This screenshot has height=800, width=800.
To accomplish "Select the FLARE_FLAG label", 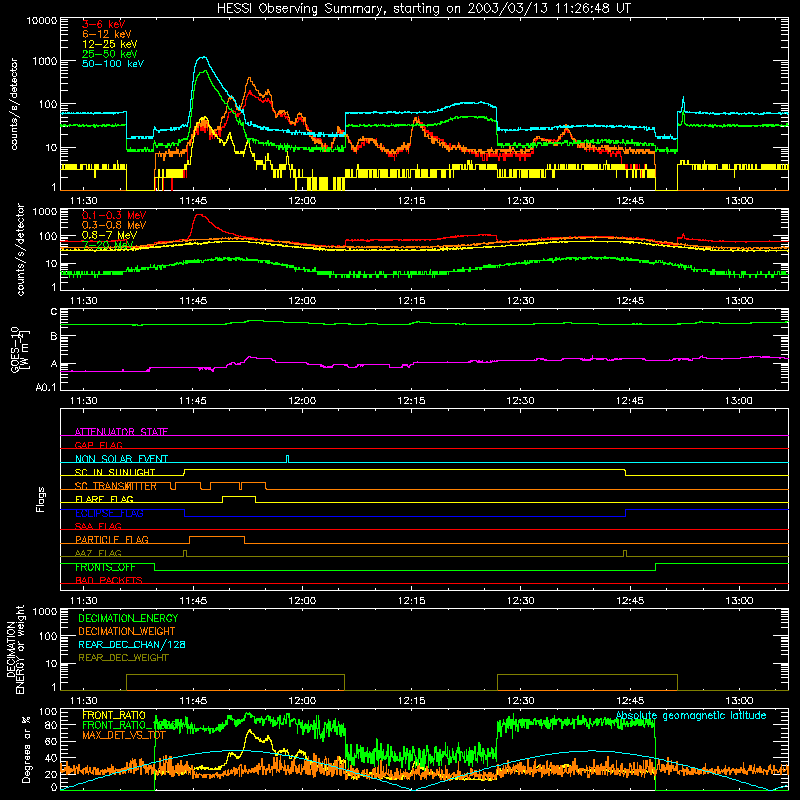I will pyautogui.click(x=104, y=499).
